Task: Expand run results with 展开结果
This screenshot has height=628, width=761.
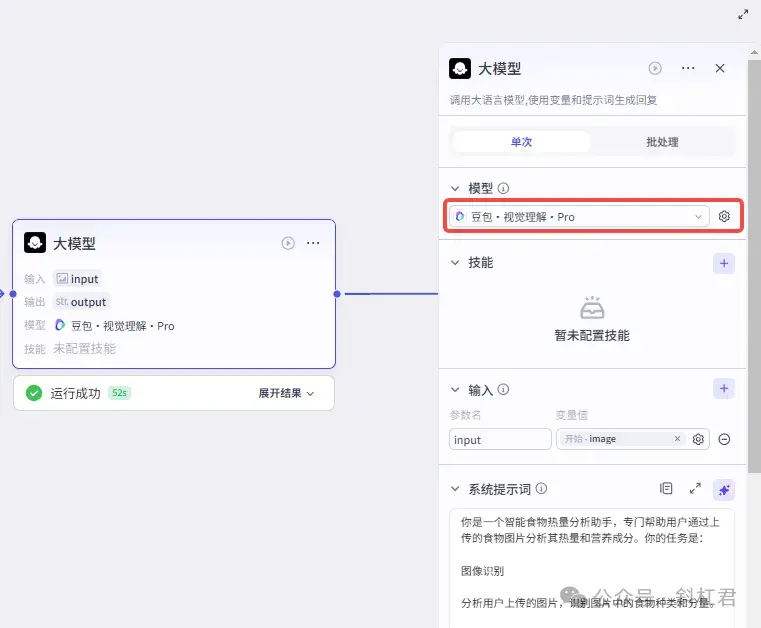Action: pos(286,393)
